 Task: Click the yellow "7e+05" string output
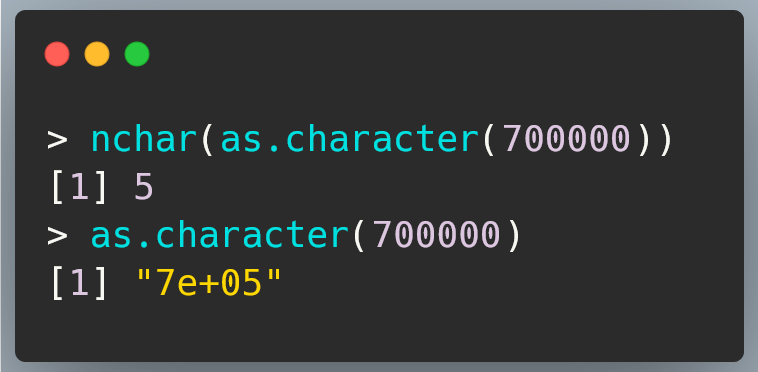point(209,282)
